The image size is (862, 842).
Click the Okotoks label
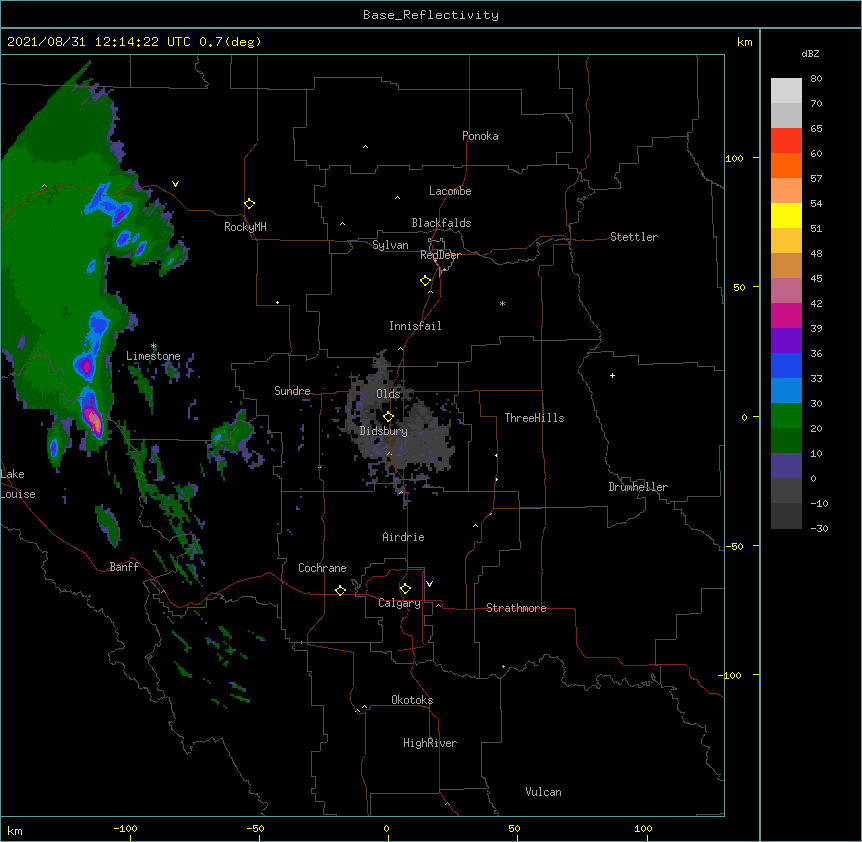[412, 700]
